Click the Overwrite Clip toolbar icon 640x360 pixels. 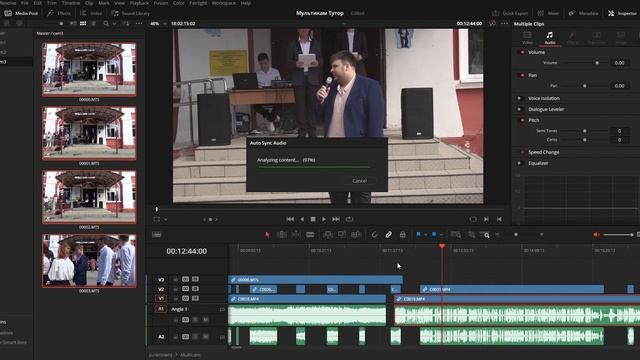(342, 235)
